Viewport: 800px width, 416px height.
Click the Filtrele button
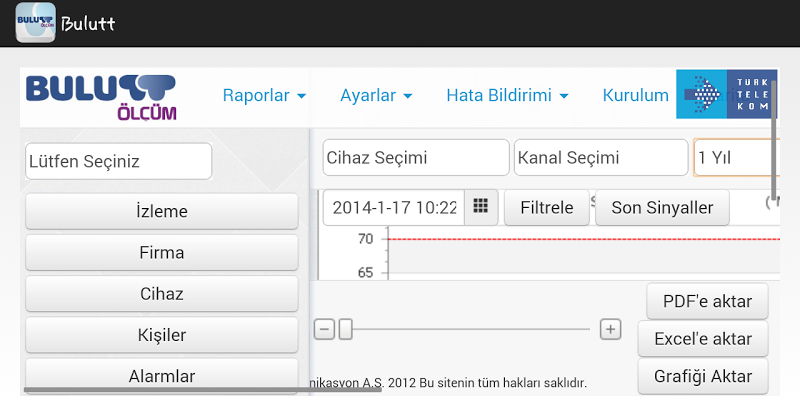point(546,207)
